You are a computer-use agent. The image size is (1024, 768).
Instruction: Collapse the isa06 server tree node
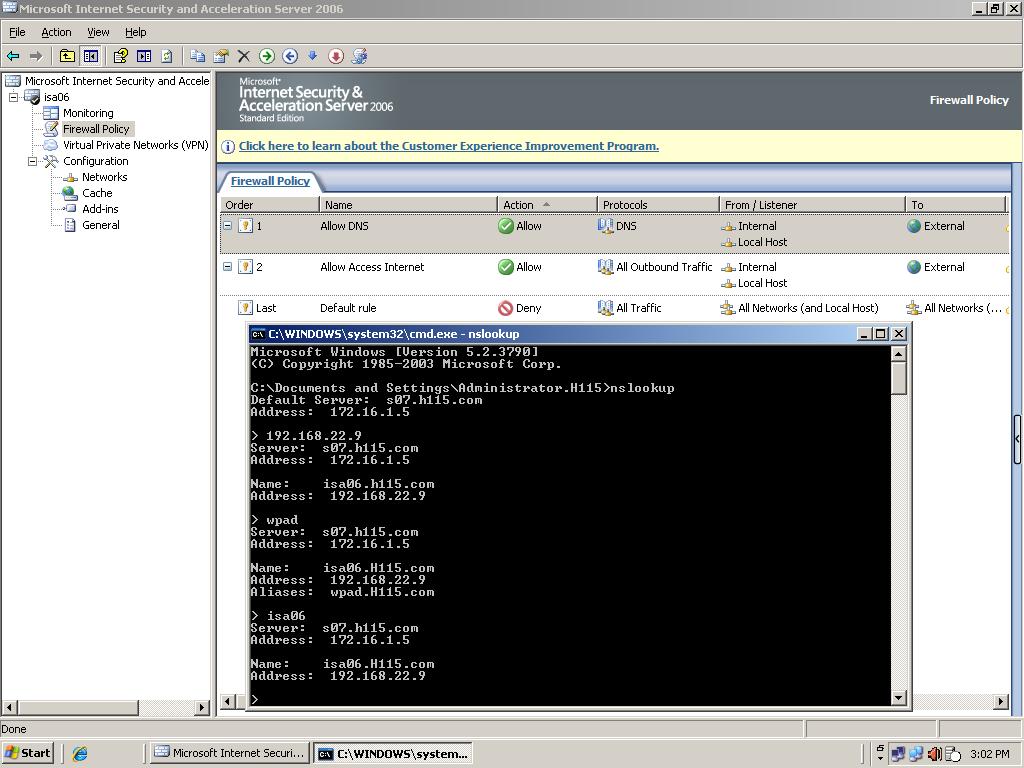pos(14,97)
